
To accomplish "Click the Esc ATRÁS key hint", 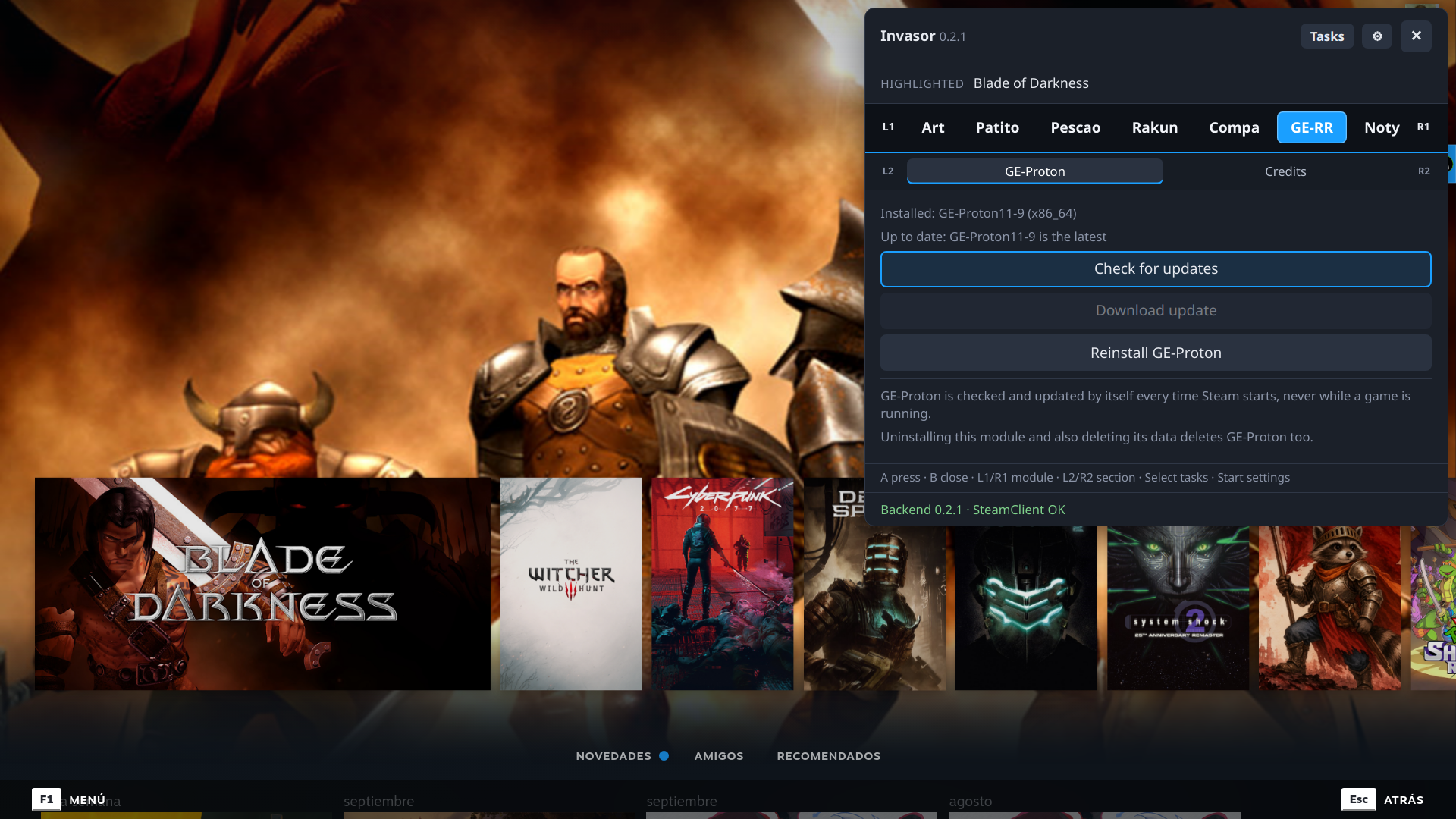I will pyautogui.click(x=1382, y=799).
